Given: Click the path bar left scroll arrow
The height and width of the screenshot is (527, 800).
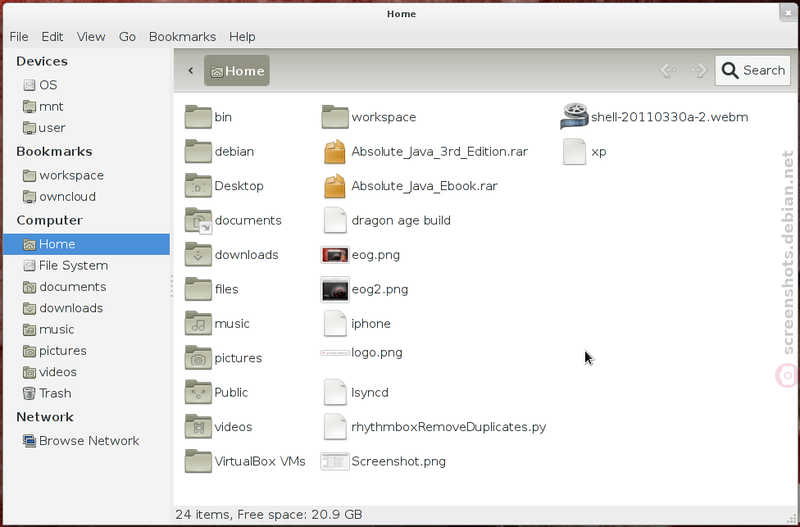Looking at the screenshot, I should pyautogui.click(x=191, y=70).
